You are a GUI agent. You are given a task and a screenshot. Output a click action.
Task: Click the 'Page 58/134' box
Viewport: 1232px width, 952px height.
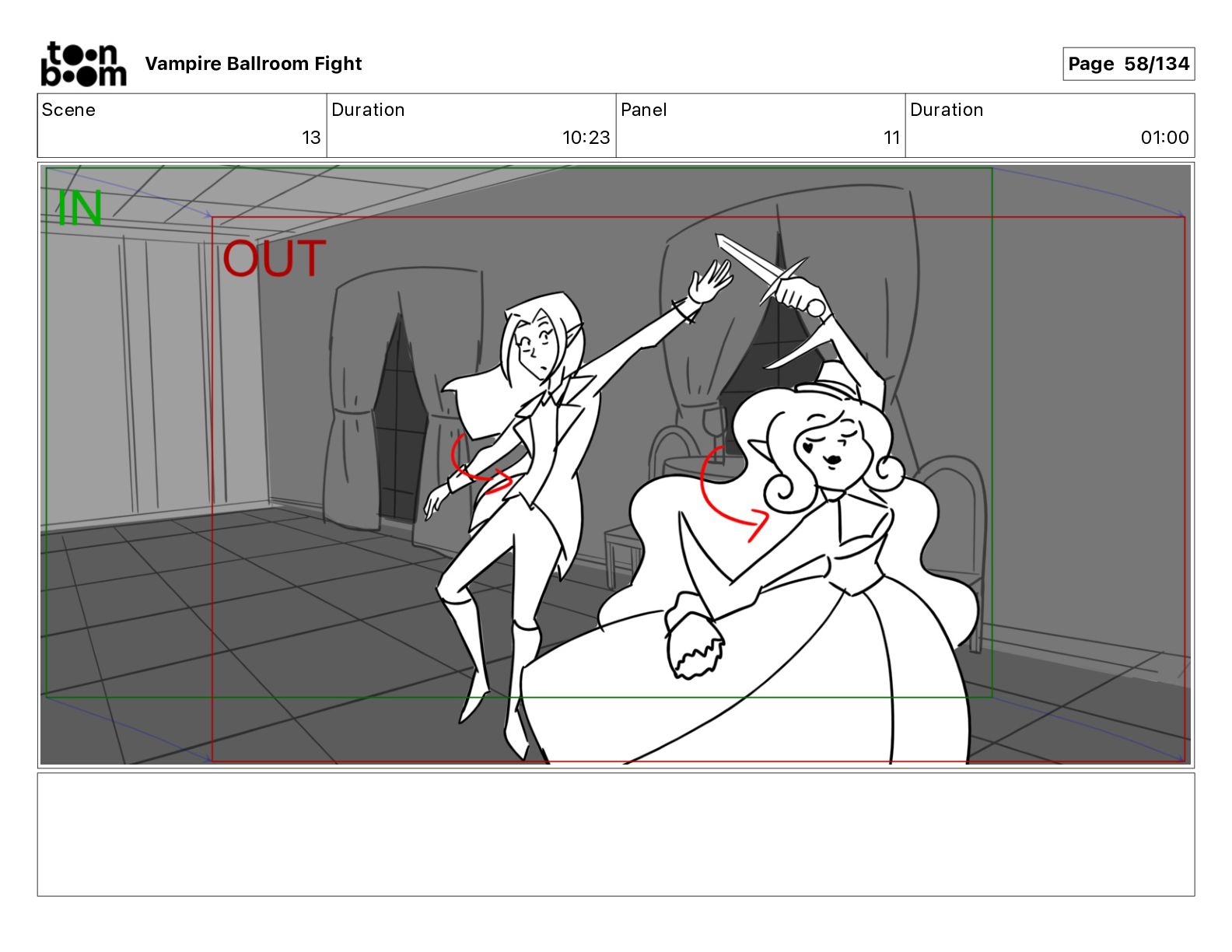pos(1129,64)
